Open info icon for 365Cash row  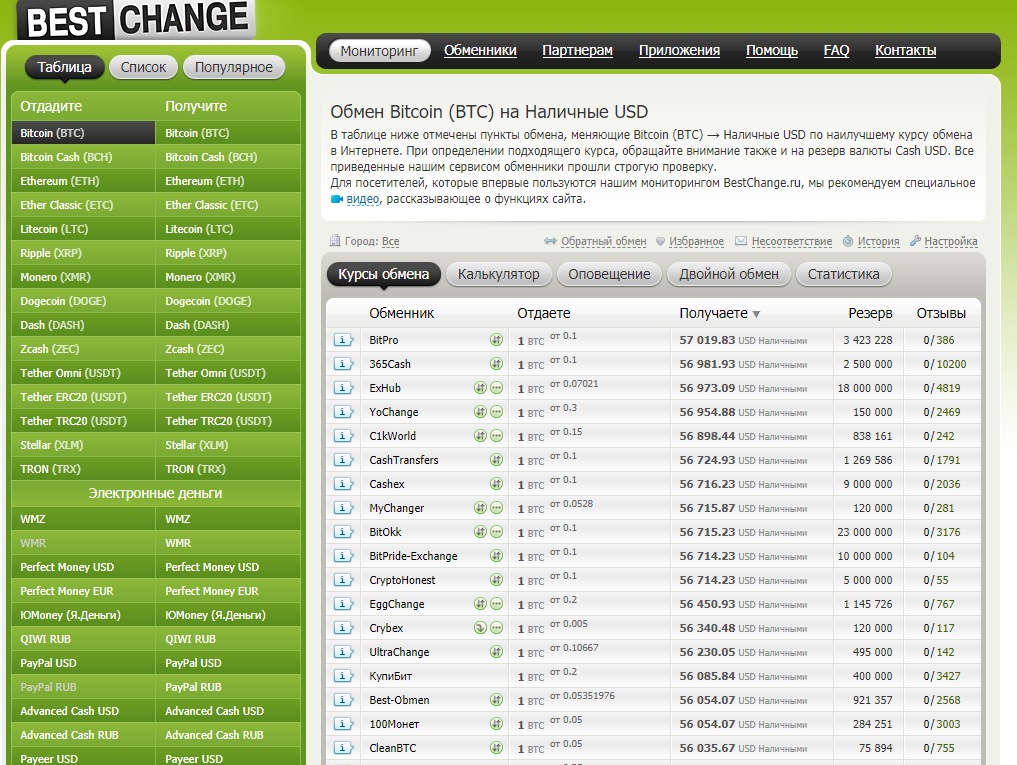click(x=343, y=364)
